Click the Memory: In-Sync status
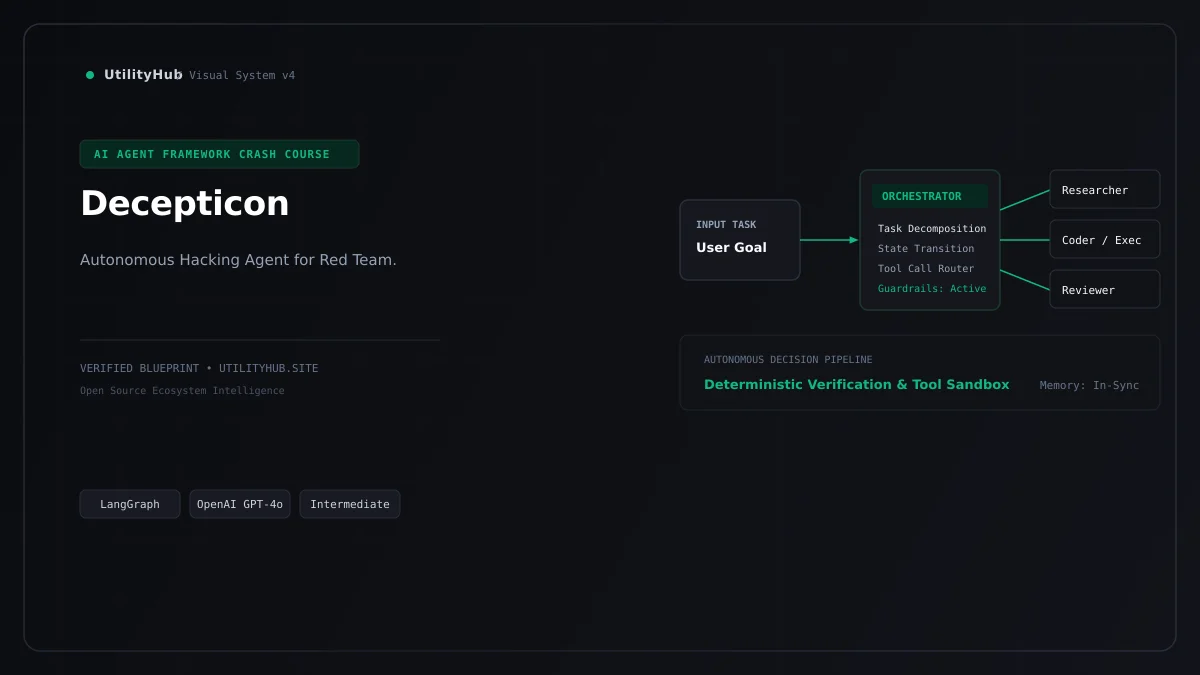This screenshot has width=1200, height=675. click(1089, 386)
